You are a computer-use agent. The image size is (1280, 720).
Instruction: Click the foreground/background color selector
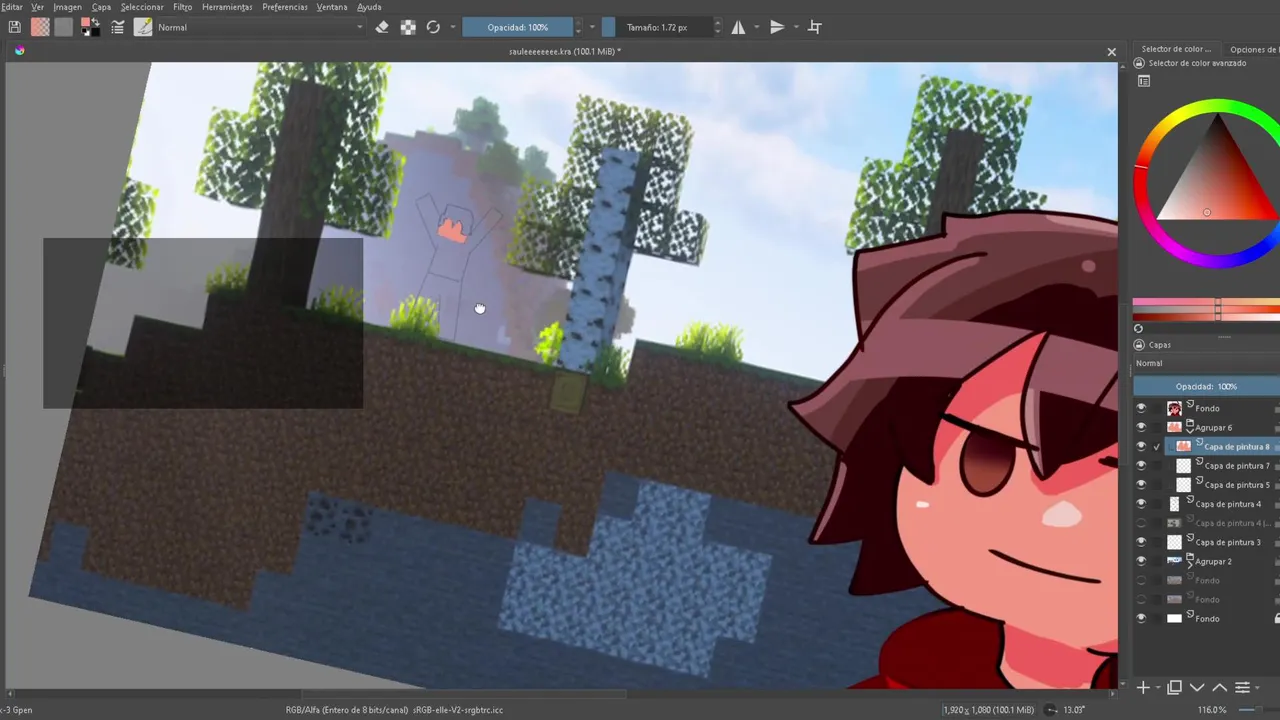[90, 28]
